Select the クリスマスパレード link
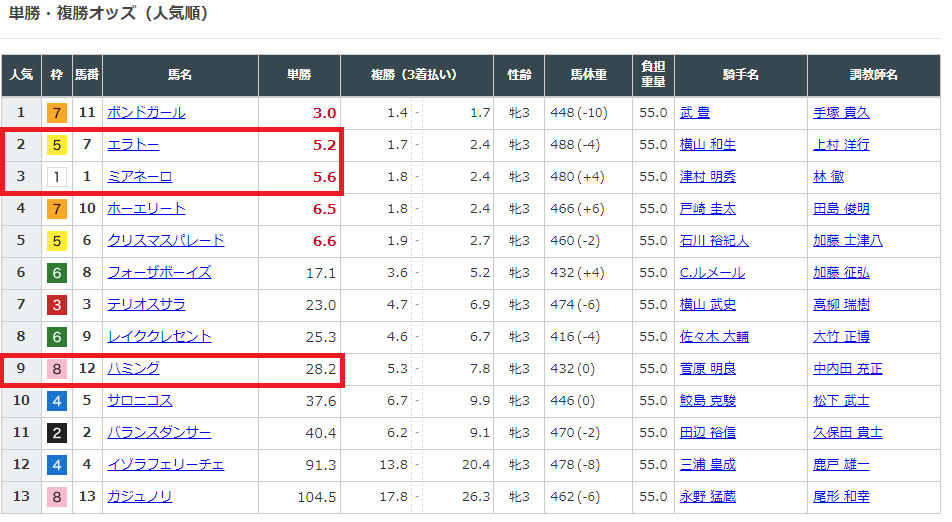952x522 pixels. point(166,241)
